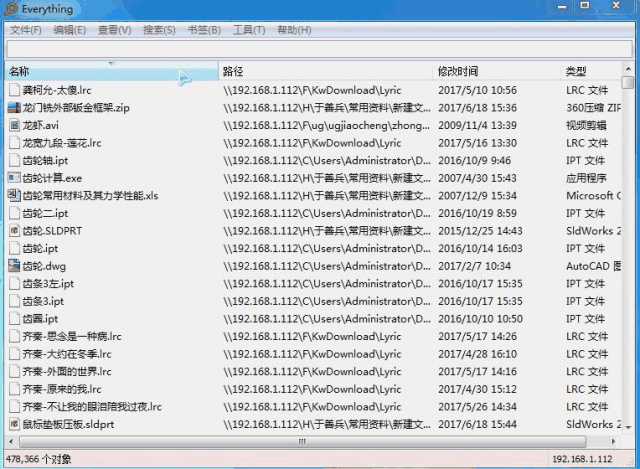Click the vertical scrollbar down arrow

click(628, 427)
